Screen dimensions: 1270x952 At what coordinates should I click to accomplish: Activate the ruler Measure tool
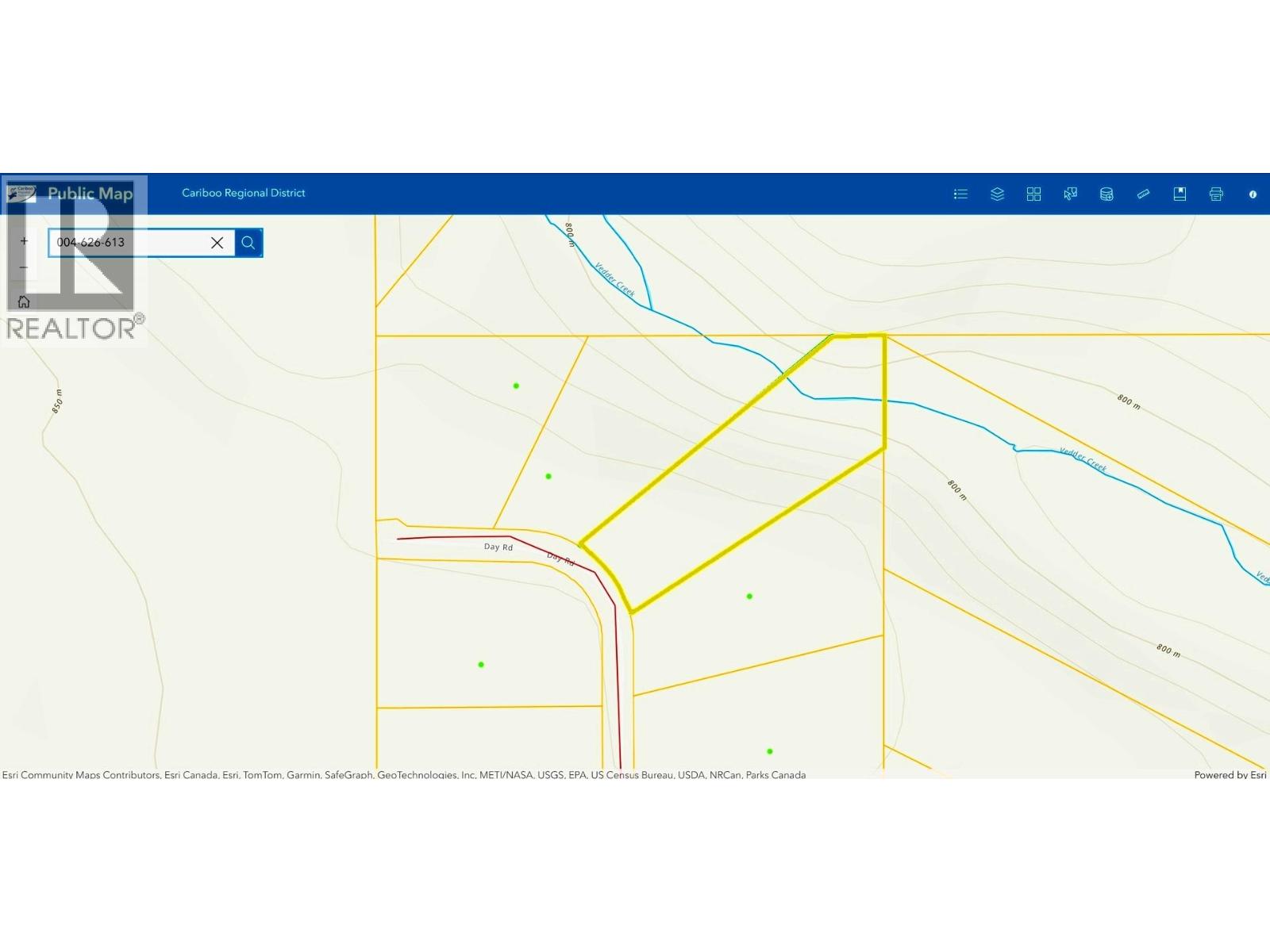click(x=1143, y=194)
